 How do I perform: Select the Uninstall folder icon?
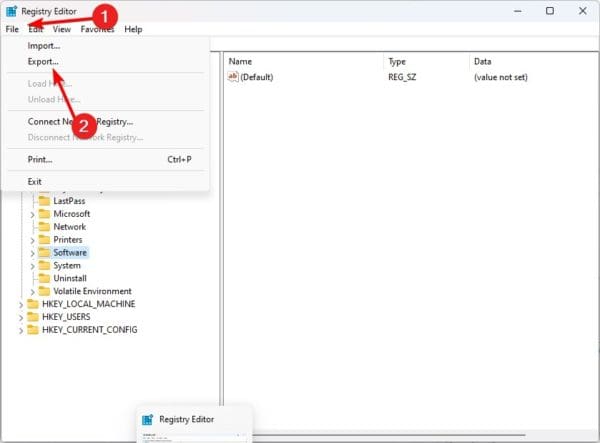(44, 279)
